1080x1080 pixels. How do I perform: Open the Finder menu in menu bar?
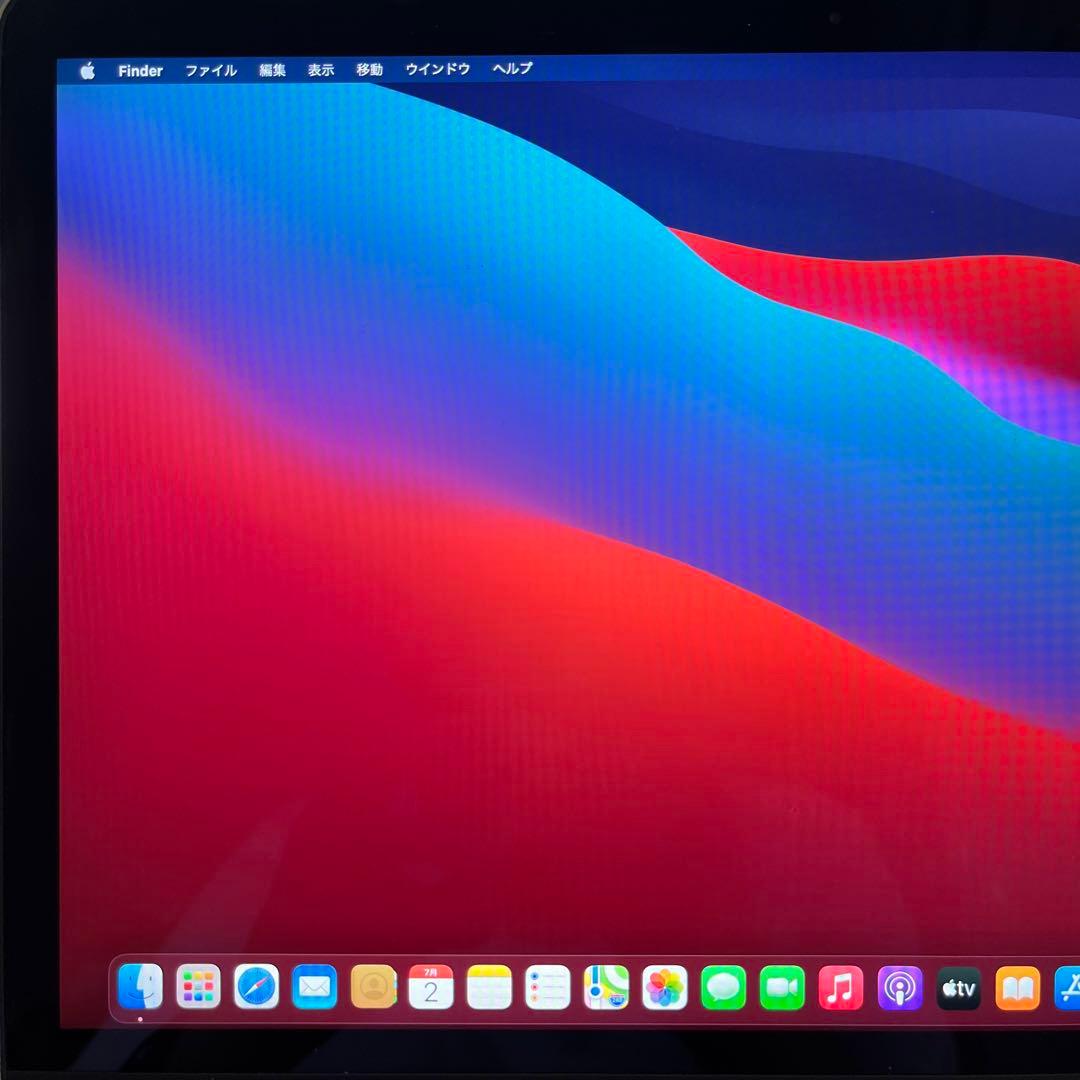pos(141,71)
